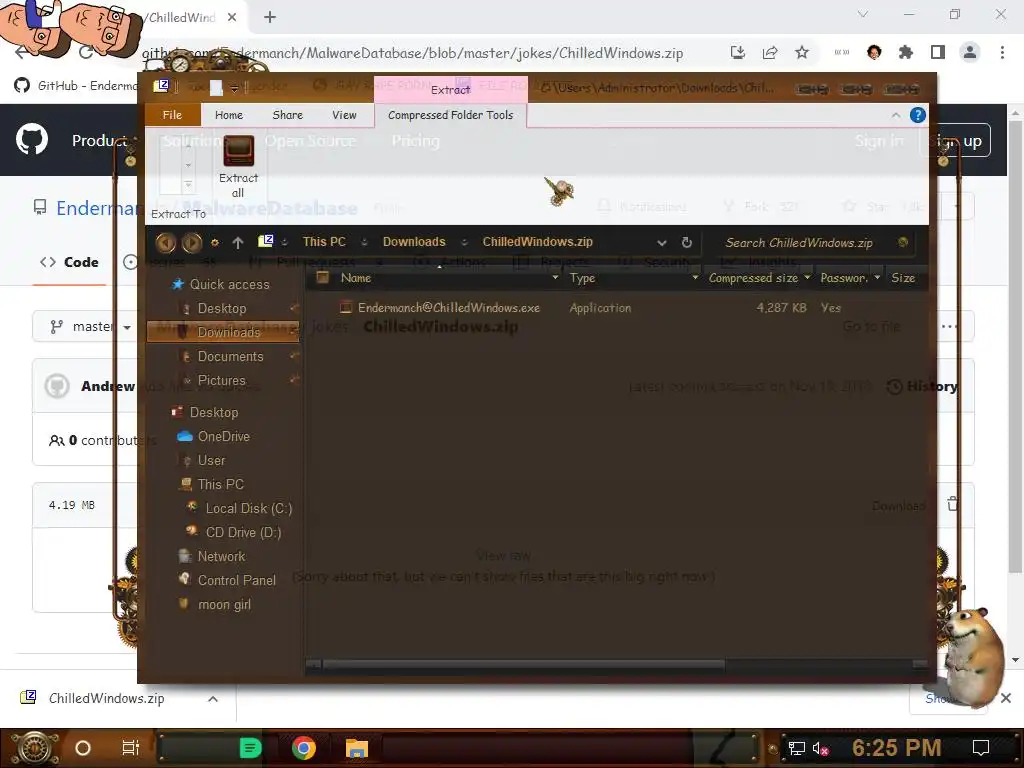Open the Explorer help icon
The width and height of the screenshot is (1024, 768).
tap(918, 116)
